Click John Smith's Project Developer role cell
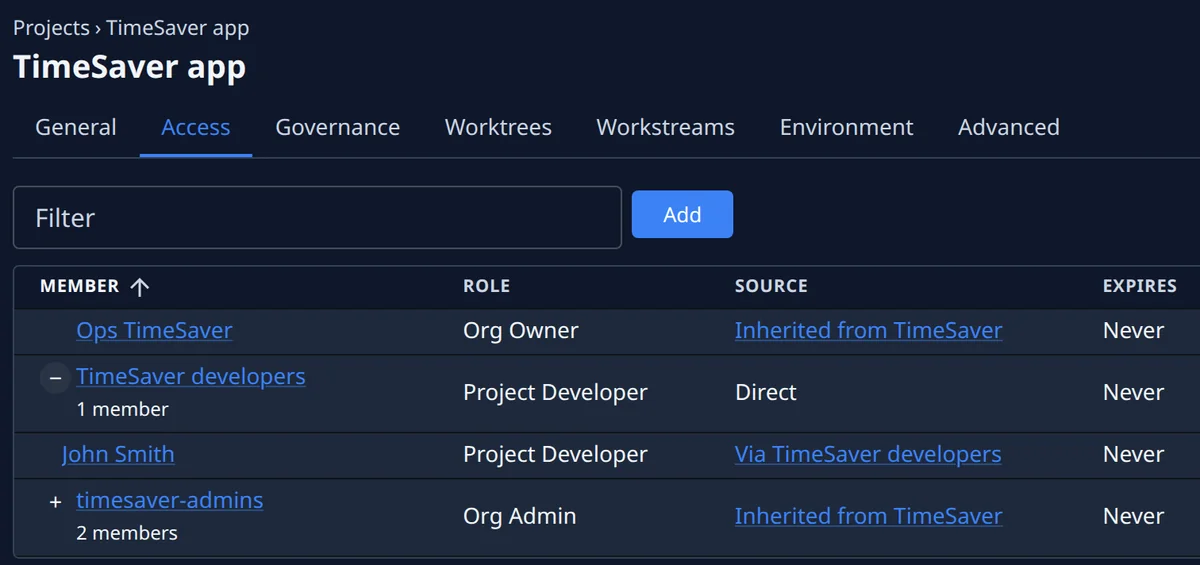The width and height of the screenshot is (1200, 565). click(555, 454)
